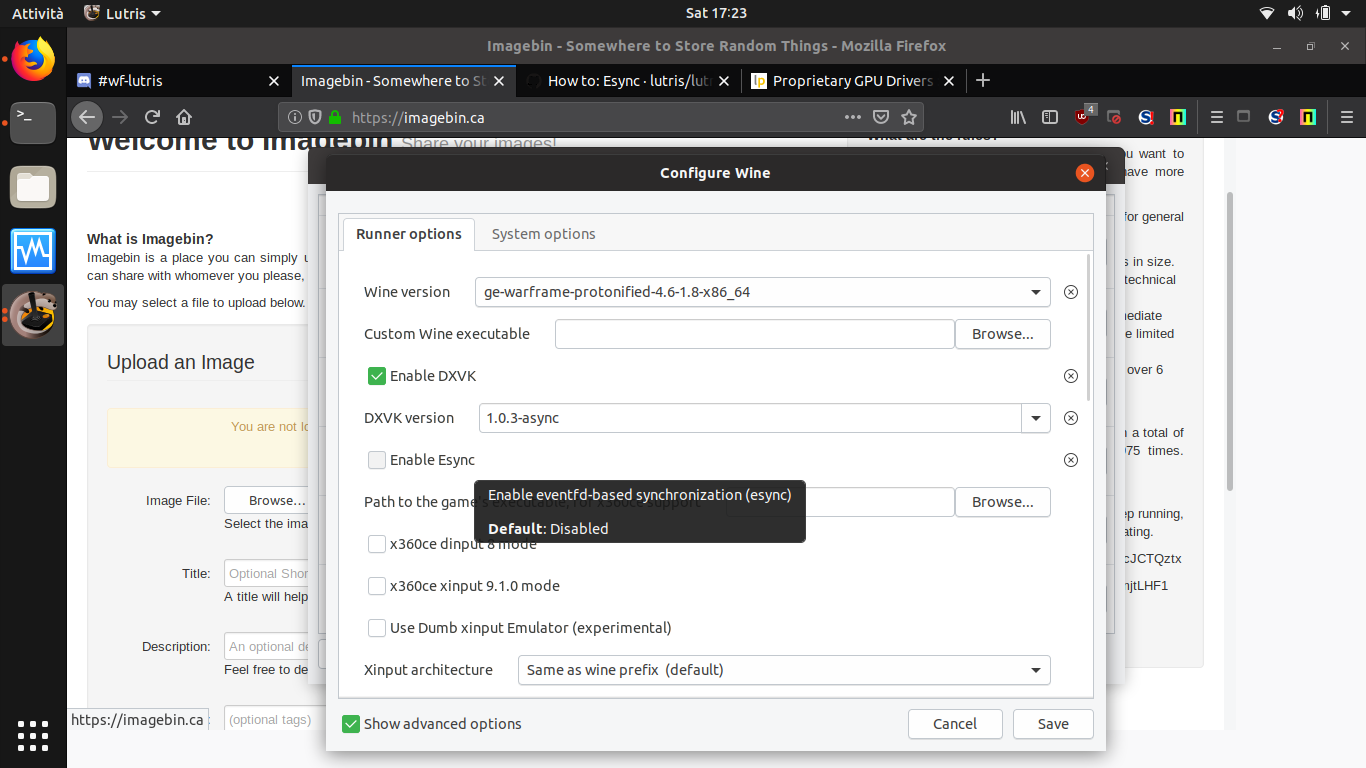Focus the Custom Wine executable field
This screenshot has height=768, width=1366.
pyautogui.click(x=755, y=334)
